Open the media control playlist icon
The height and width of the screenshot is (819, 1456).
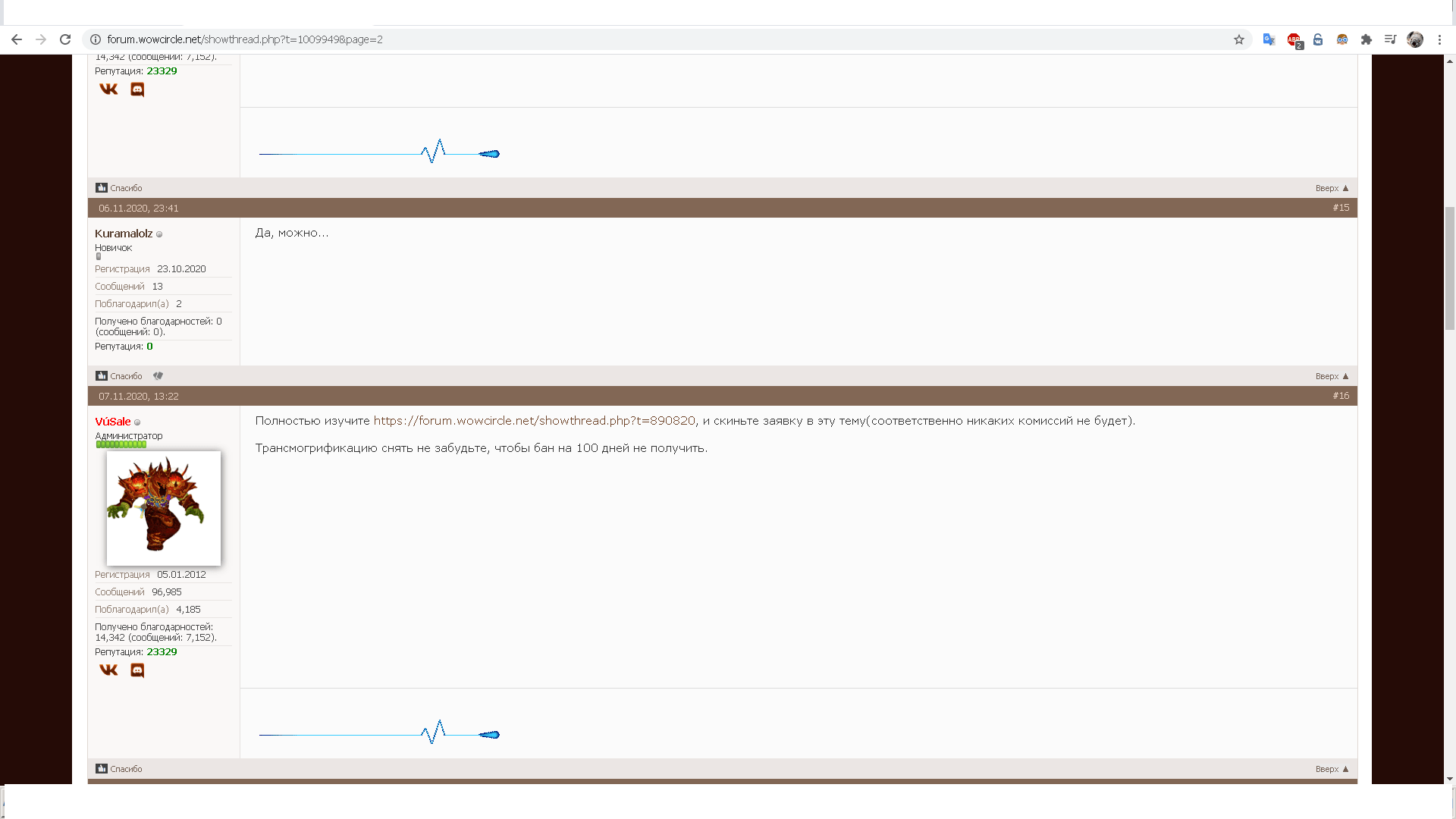pyautogui.click(x=1390, y=39)
